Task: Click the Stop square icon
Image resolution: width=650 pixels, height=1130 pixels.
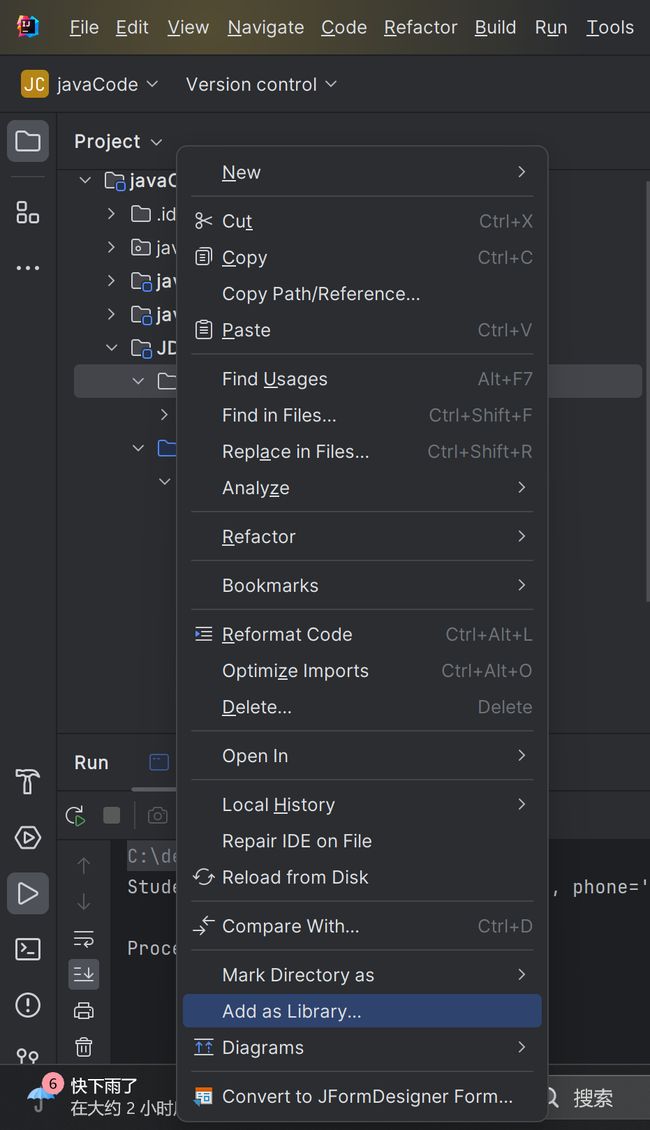Action: pyautogui.click(x=112, y=815)
